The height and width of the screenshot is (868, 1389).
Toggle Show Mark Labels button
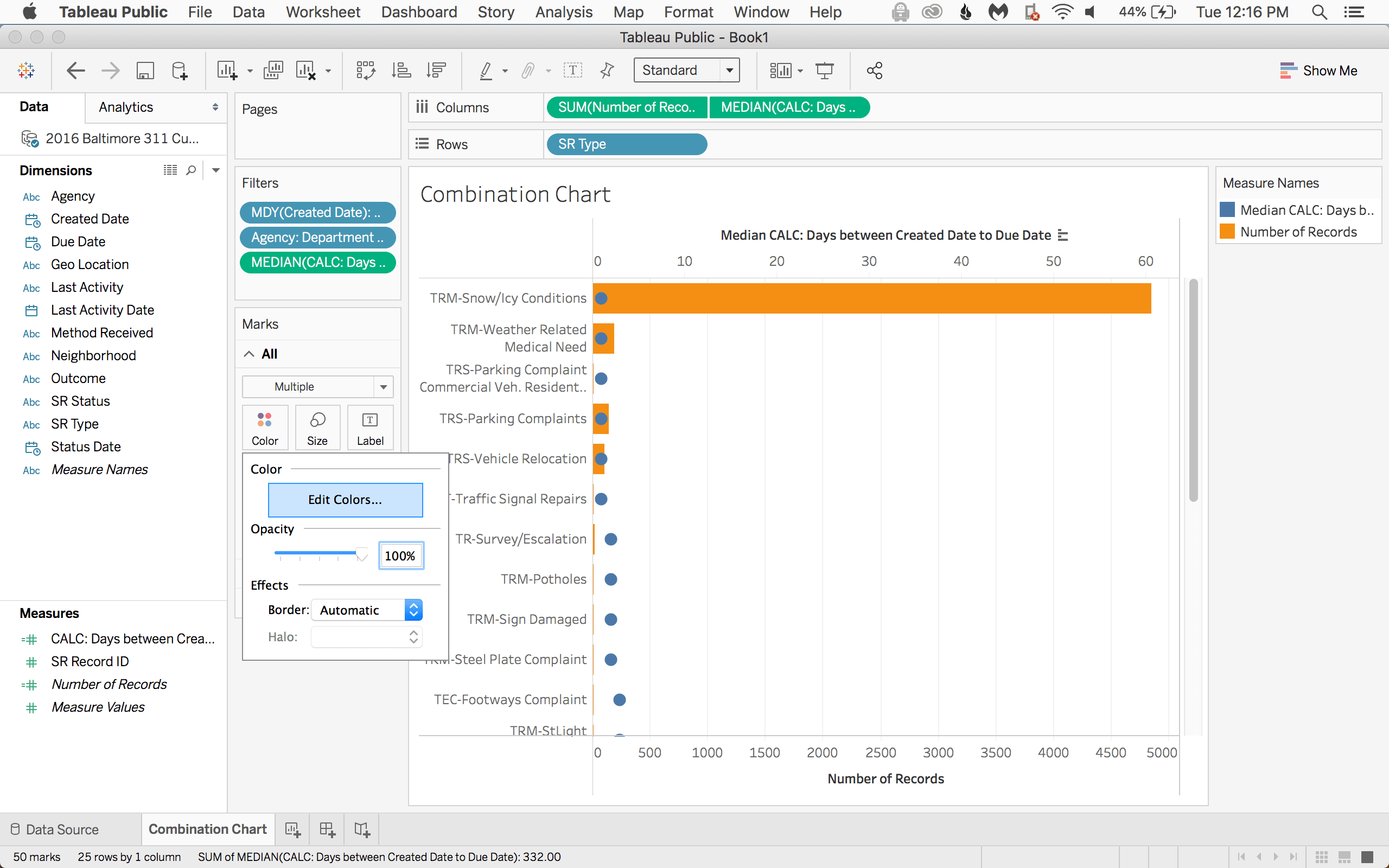coord(572,71)
